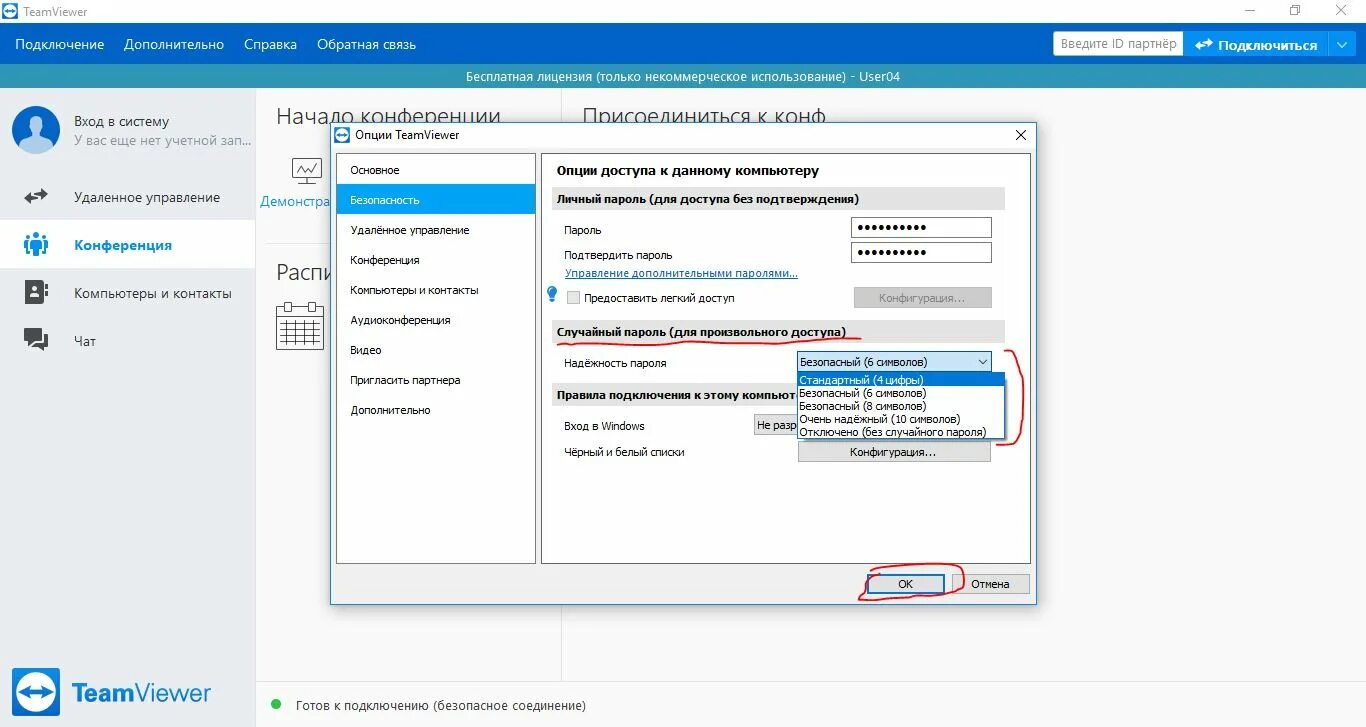Screen dimensions: 1366x727
Task: Click the Подтвердить пароль input field
Action: [921, 253]
